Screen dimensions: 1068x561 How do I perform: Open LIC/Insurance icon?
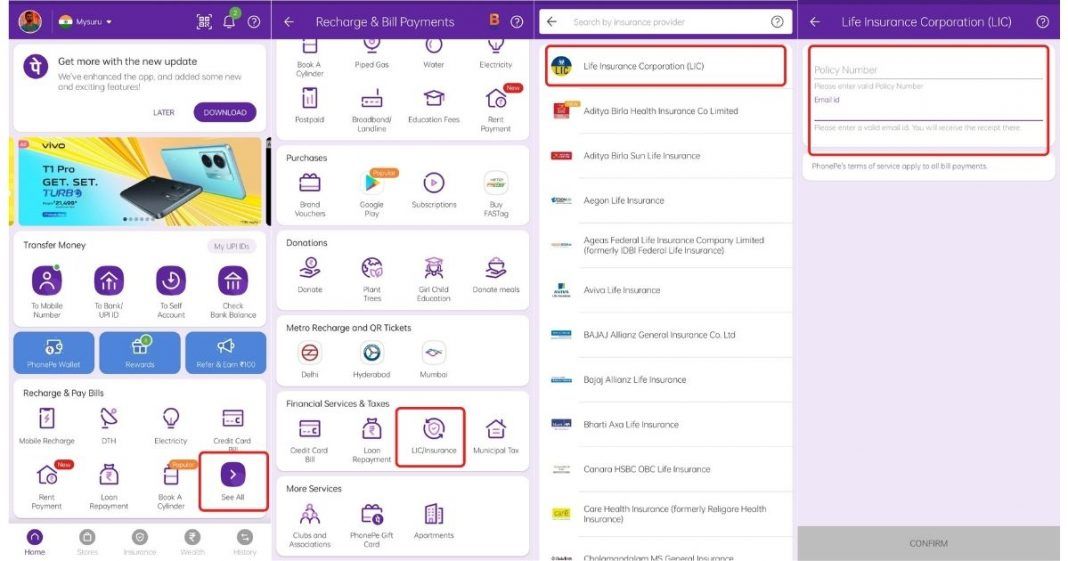click(434, 429)
